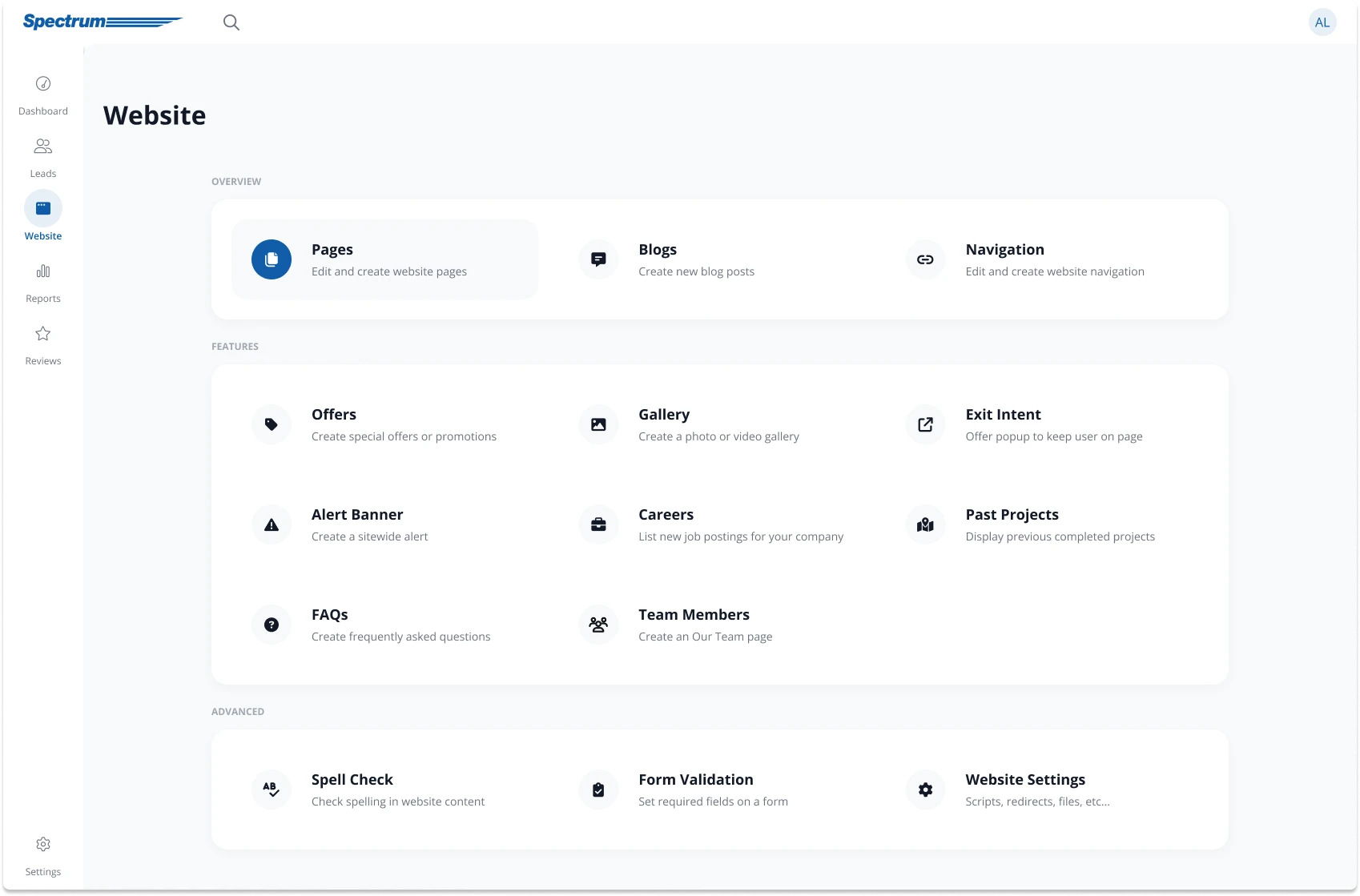
Task: Click the Blogs chat bubble icon
Action: coord(598,259)
